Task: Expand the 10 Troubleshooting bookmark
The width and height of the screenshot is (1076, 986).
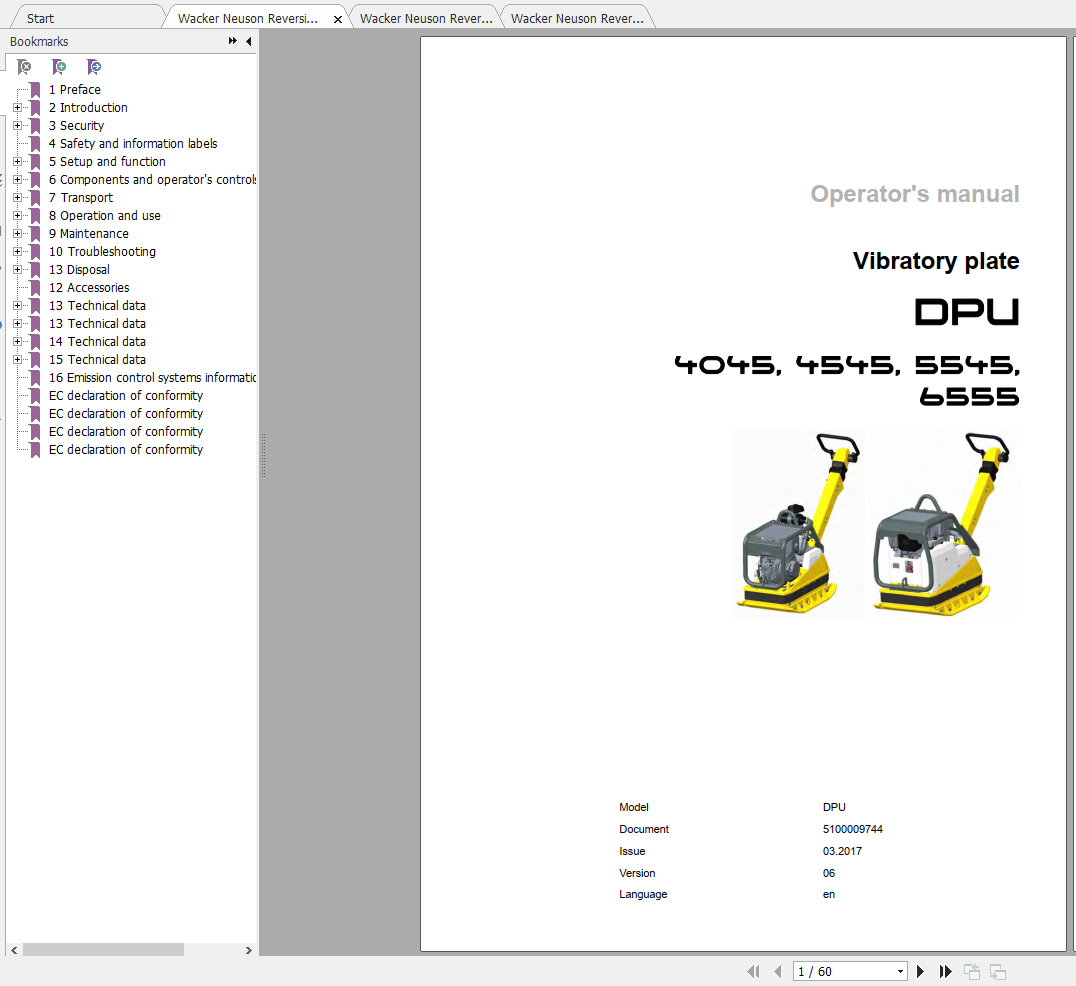Action: pyautogui.click(x=17, y=252)
